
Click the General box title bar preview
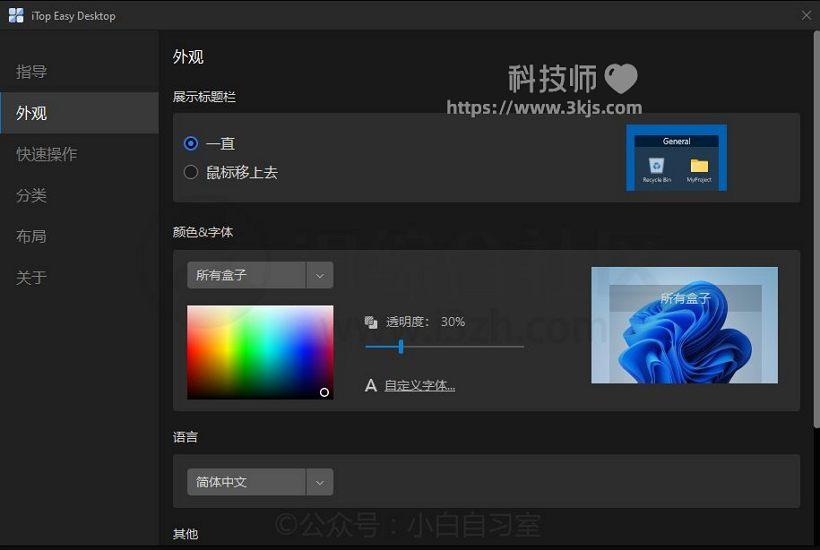click(x=676, y=141)
